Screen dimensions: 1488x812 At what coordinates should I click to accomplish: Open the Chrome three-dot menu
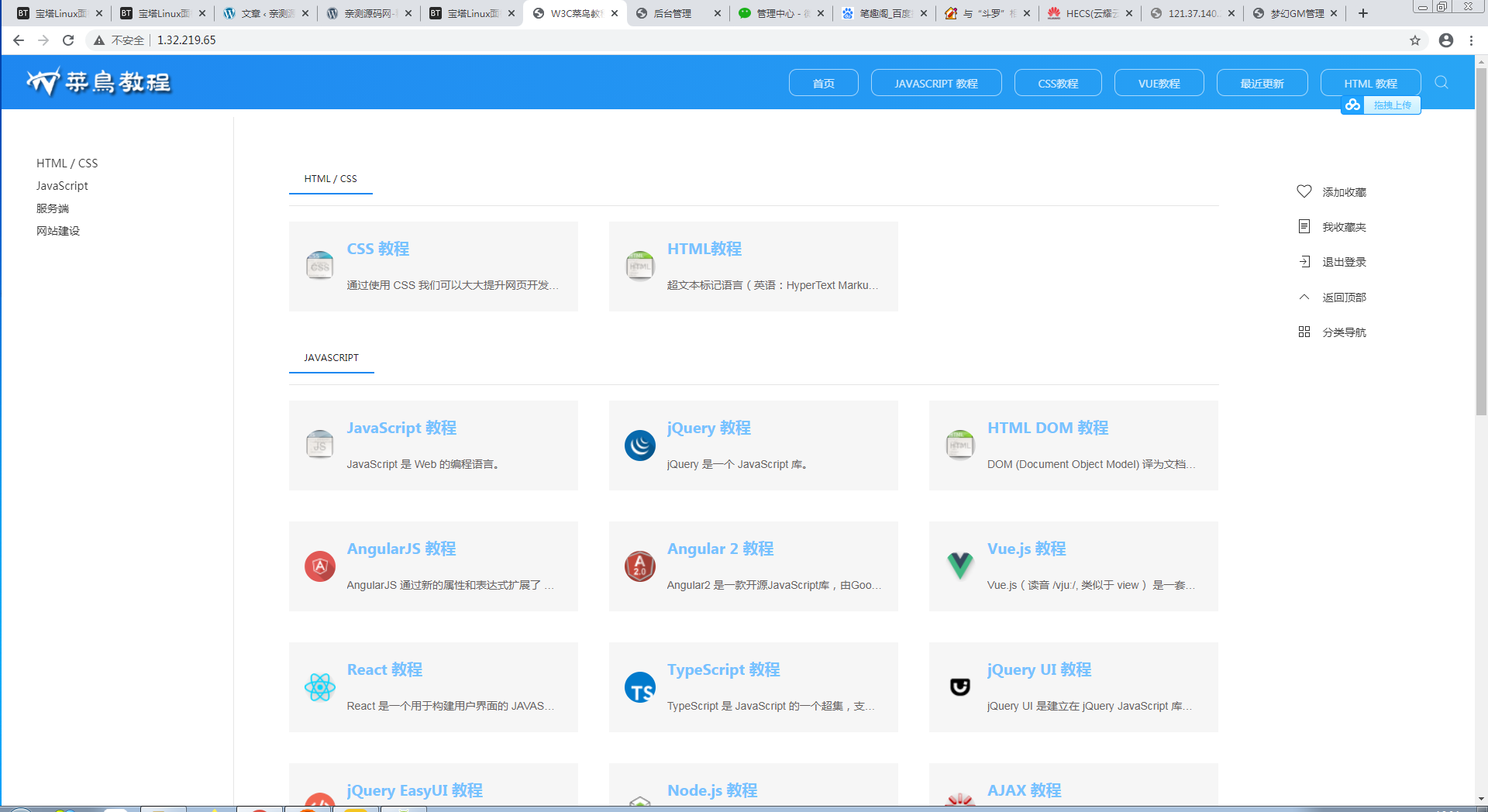pyautogui.click(x=1471, y=40)
